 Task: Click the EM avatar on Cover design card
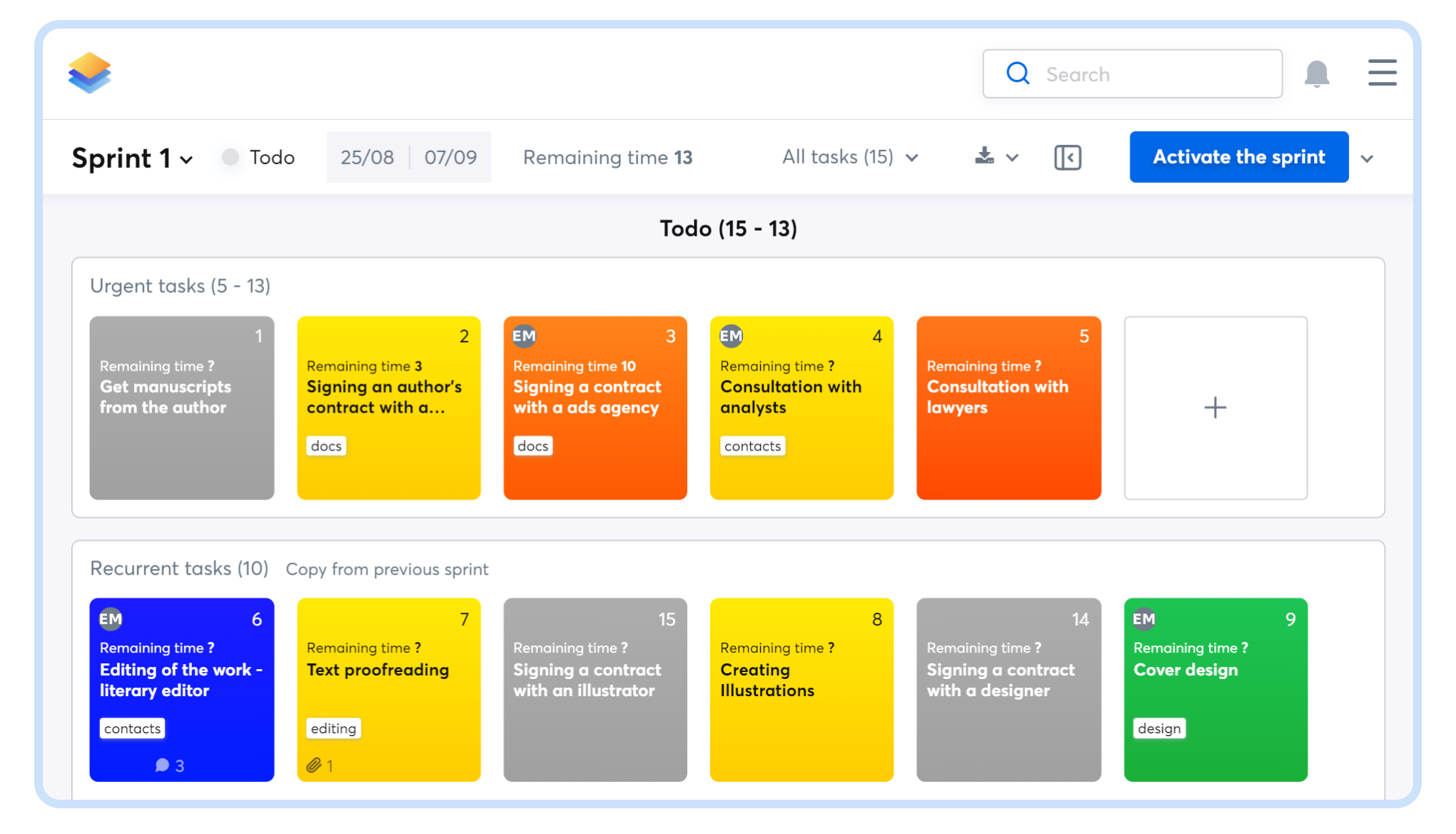pyautogui.click(x=1144, y=619)
